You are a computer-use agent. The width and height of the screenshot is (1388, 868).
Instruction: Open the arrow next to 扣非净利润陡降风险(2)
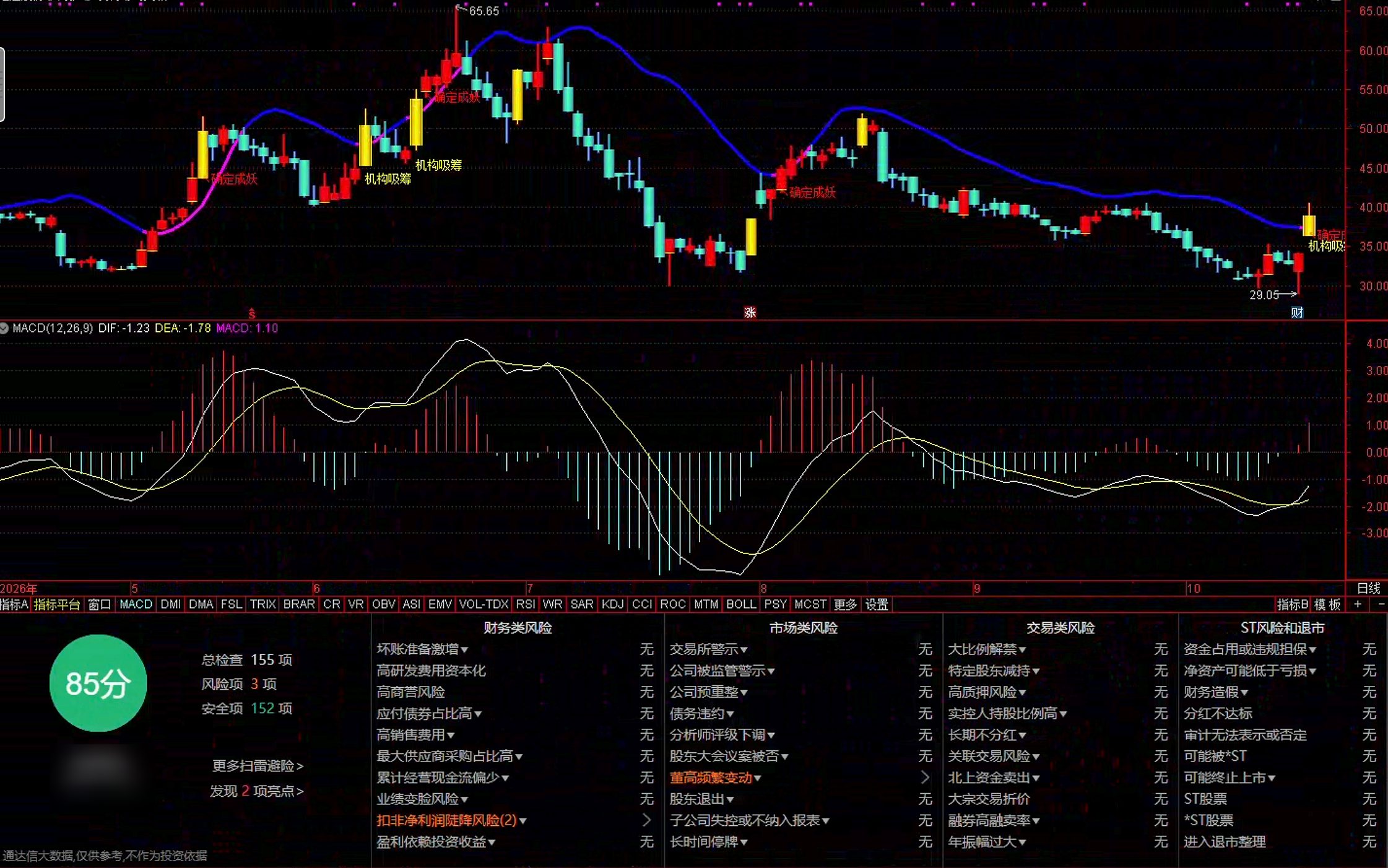coord(646,820)
